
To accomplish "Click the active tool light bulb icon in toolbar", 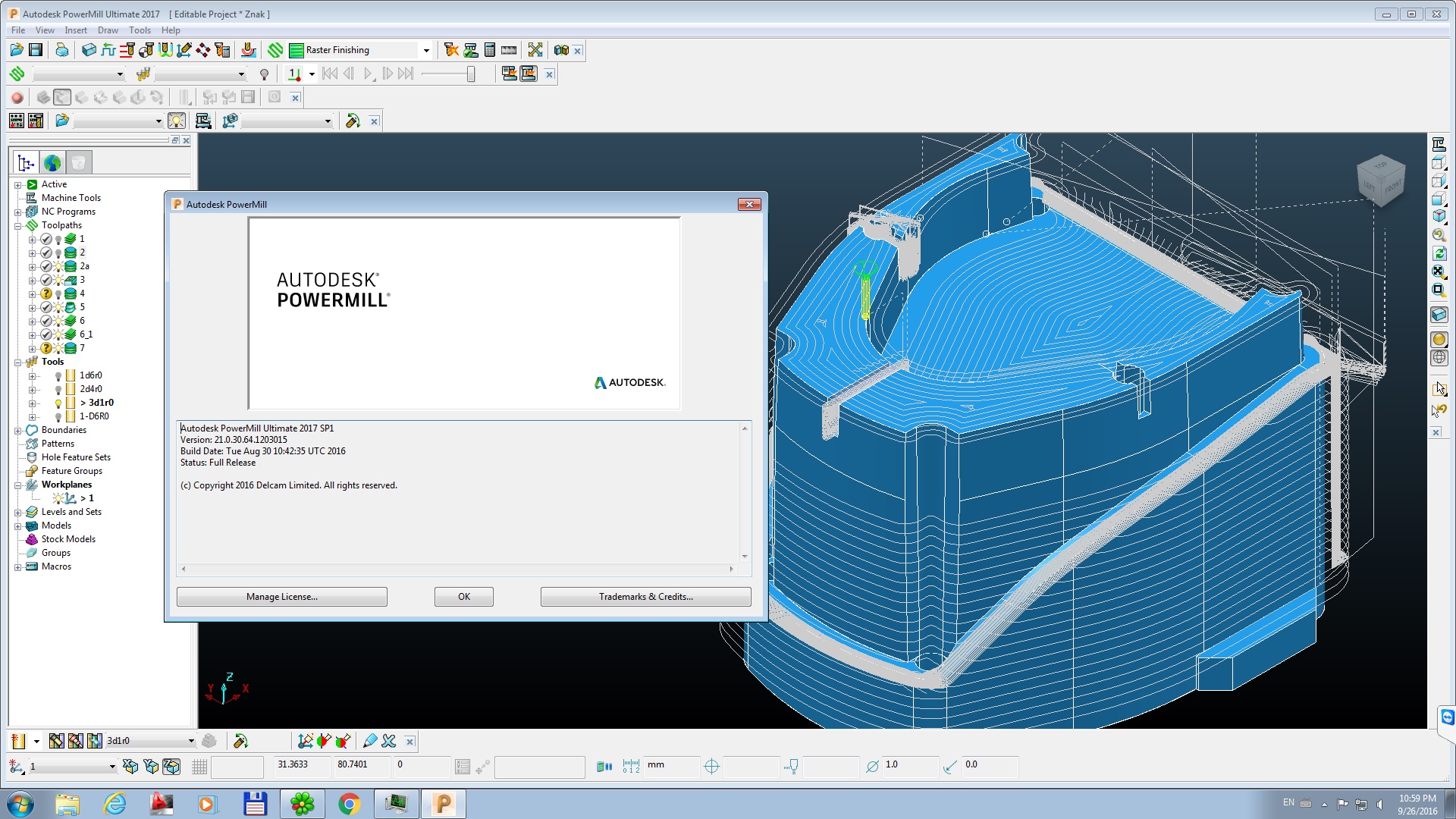I will pyautogui.click(x=264, y=74).
